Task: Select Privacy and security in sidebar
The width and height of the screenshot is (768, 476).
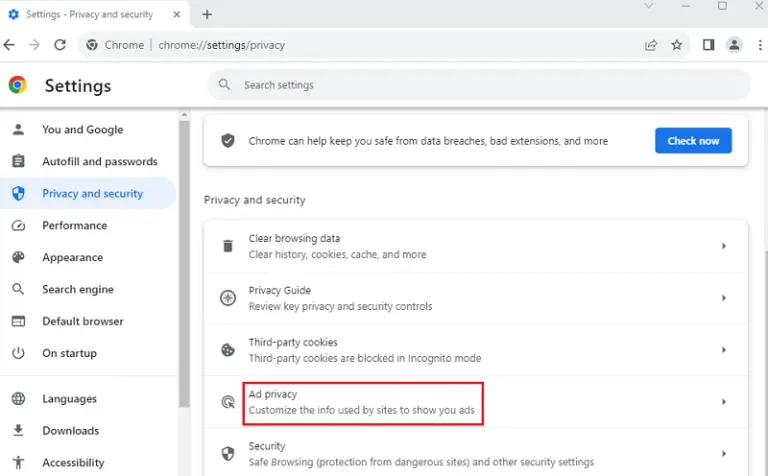Action: tap(88, 193)
